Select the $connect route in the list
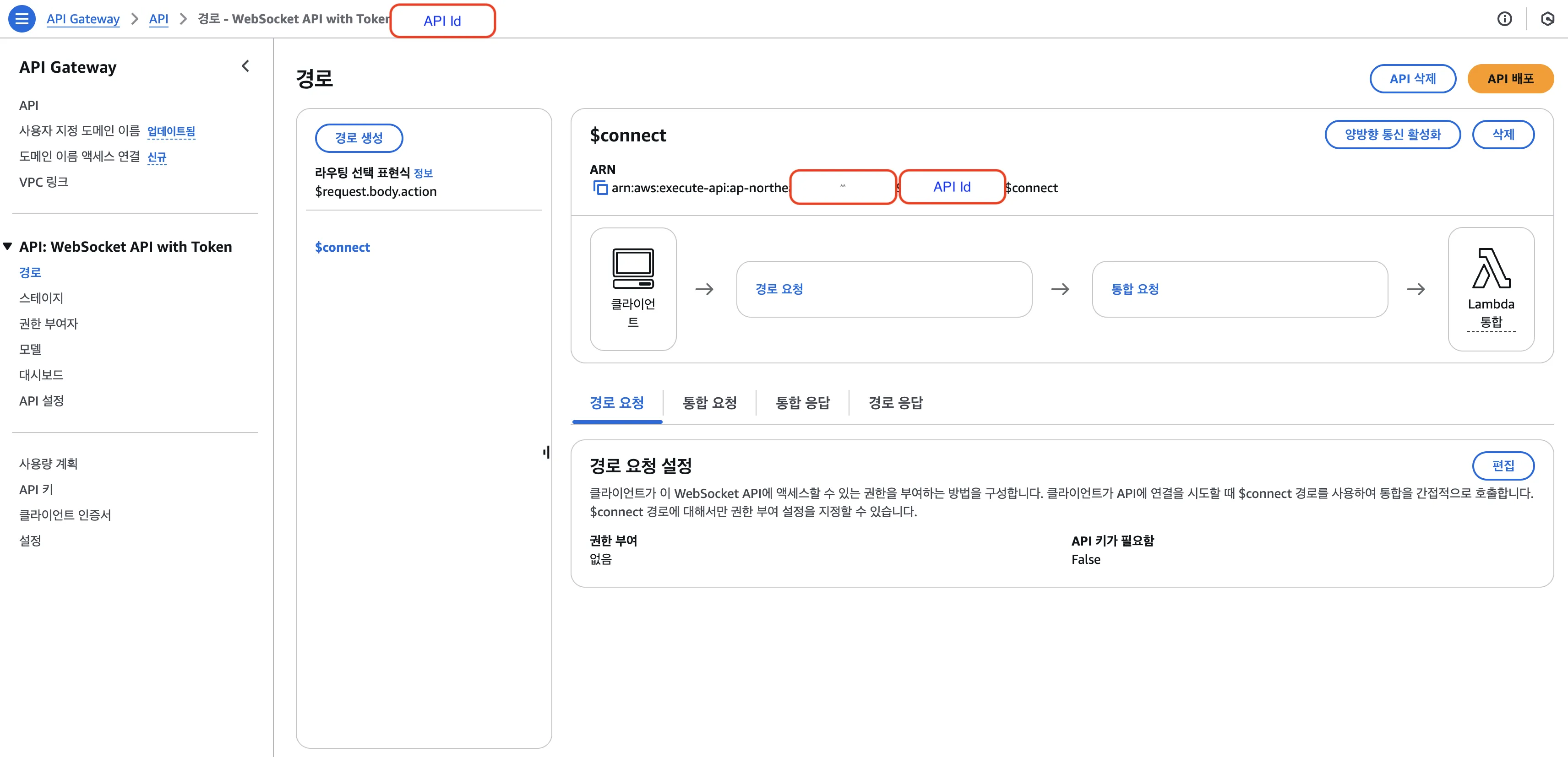Screen dimensions: 1568x757 (342, 246)
